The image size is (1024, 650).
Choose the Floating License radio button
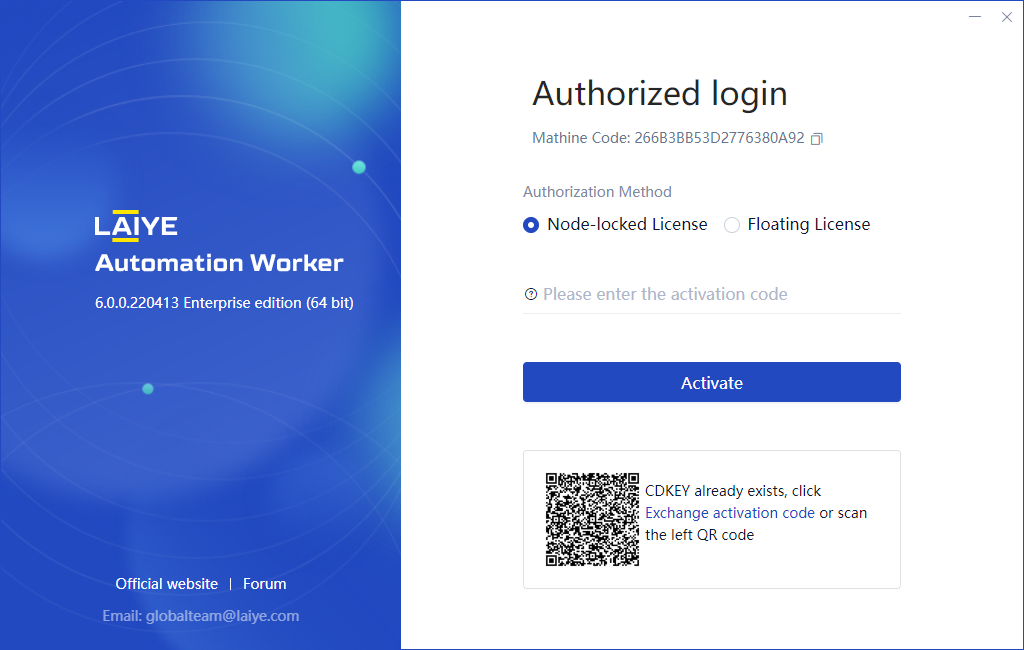pyautogui.click(x=732, y=225)
